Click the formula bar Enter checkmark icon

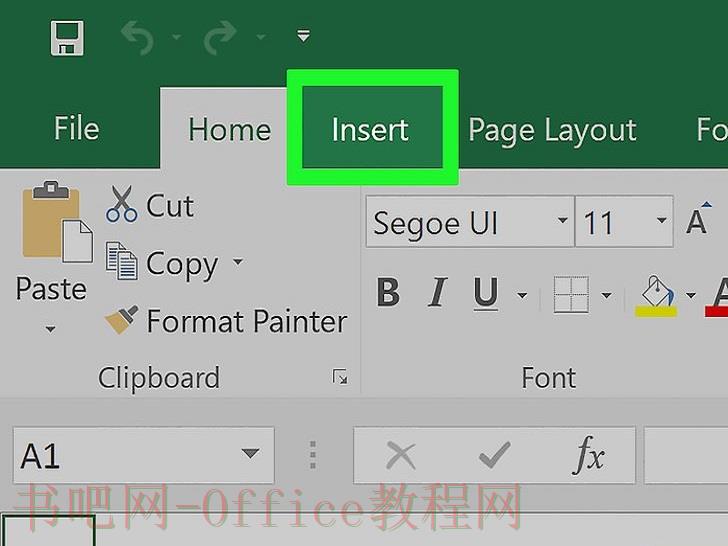495,455
